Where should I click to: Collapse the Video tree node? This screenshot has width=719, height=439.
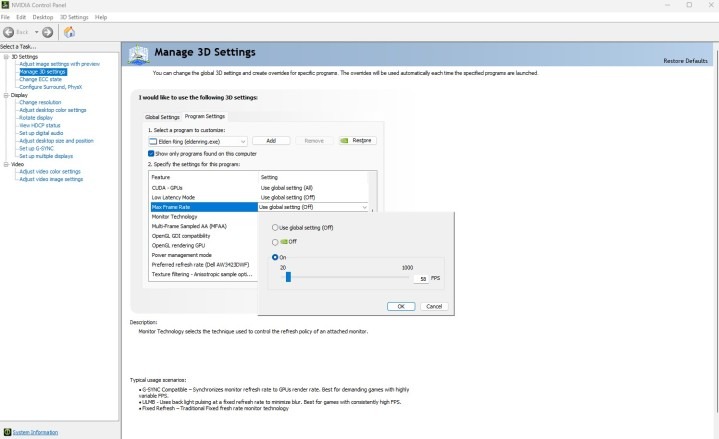click(6, 164)
